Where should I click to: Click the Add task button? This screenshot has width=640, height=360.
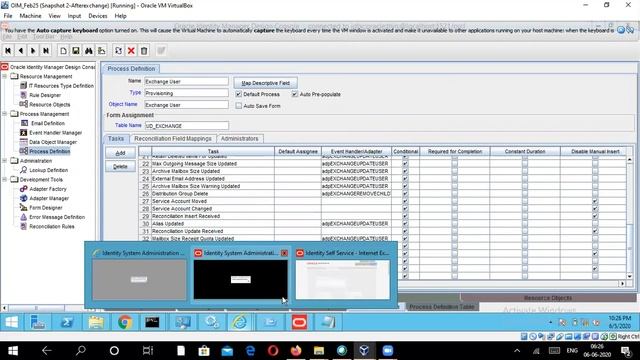click(120, 153)
